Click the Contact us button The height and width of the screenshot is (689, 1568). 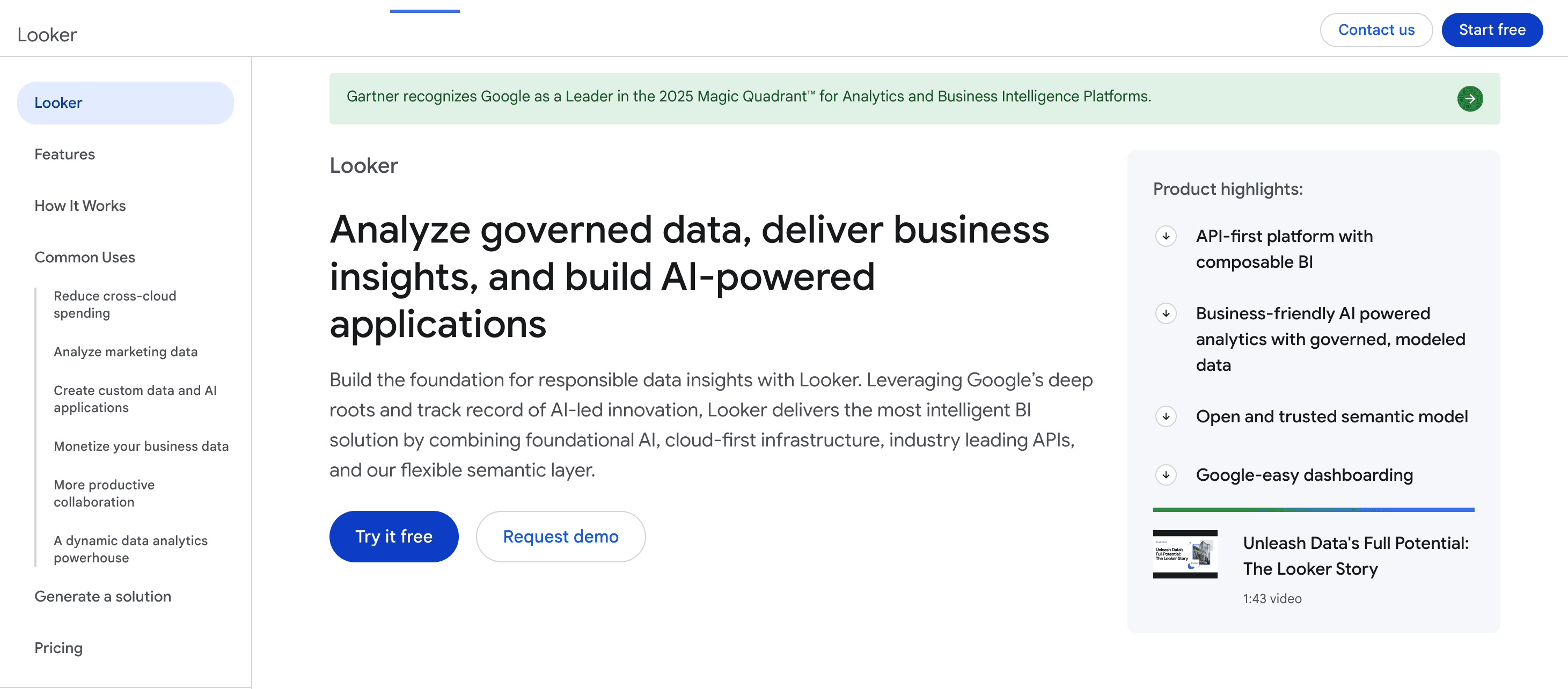tap(1376, 29)
